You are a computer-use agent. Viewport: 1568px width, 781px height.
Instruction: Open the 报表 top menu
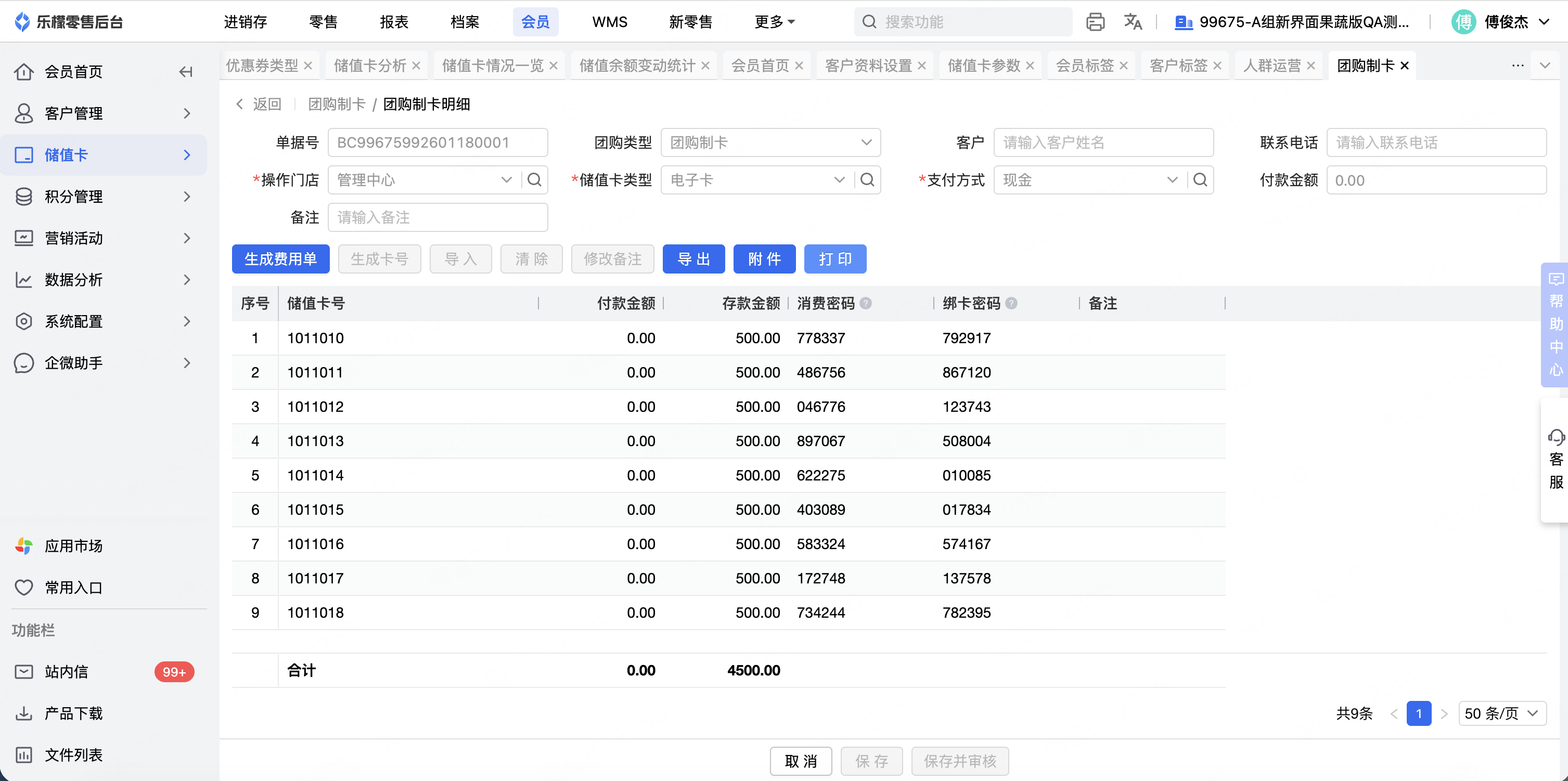point(394,22)
